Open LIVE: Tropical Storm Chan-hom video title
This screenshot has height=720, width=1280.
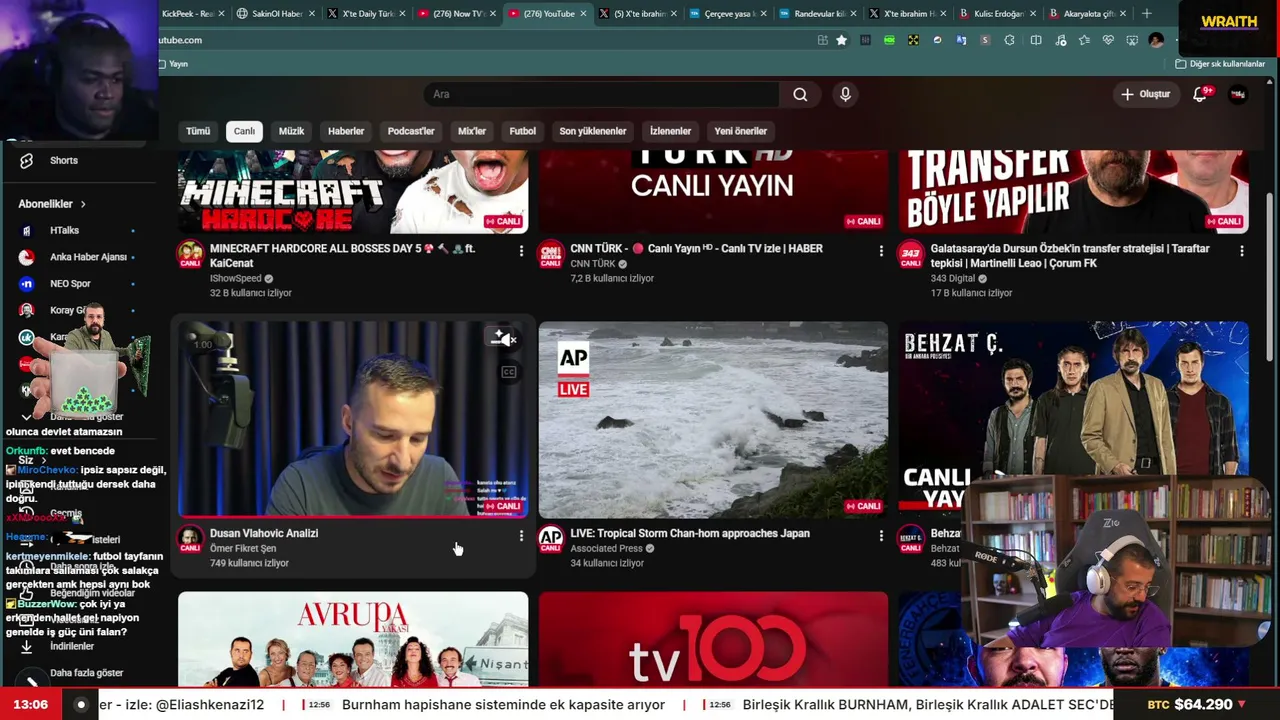tap(690, 533)
